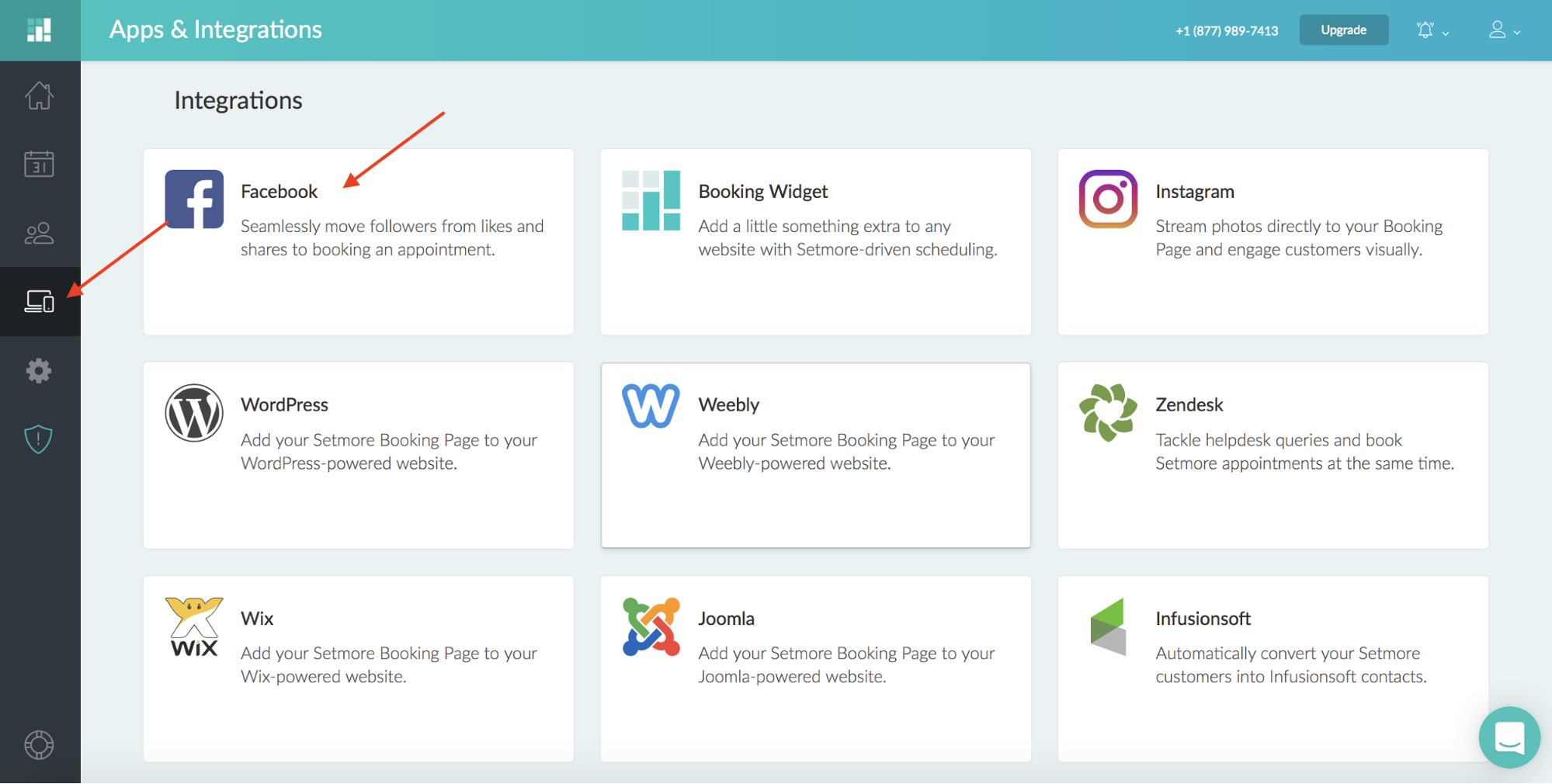Open the Booking Widget title
This screenshot has width=1552, height=784.
tap(762, 192)
